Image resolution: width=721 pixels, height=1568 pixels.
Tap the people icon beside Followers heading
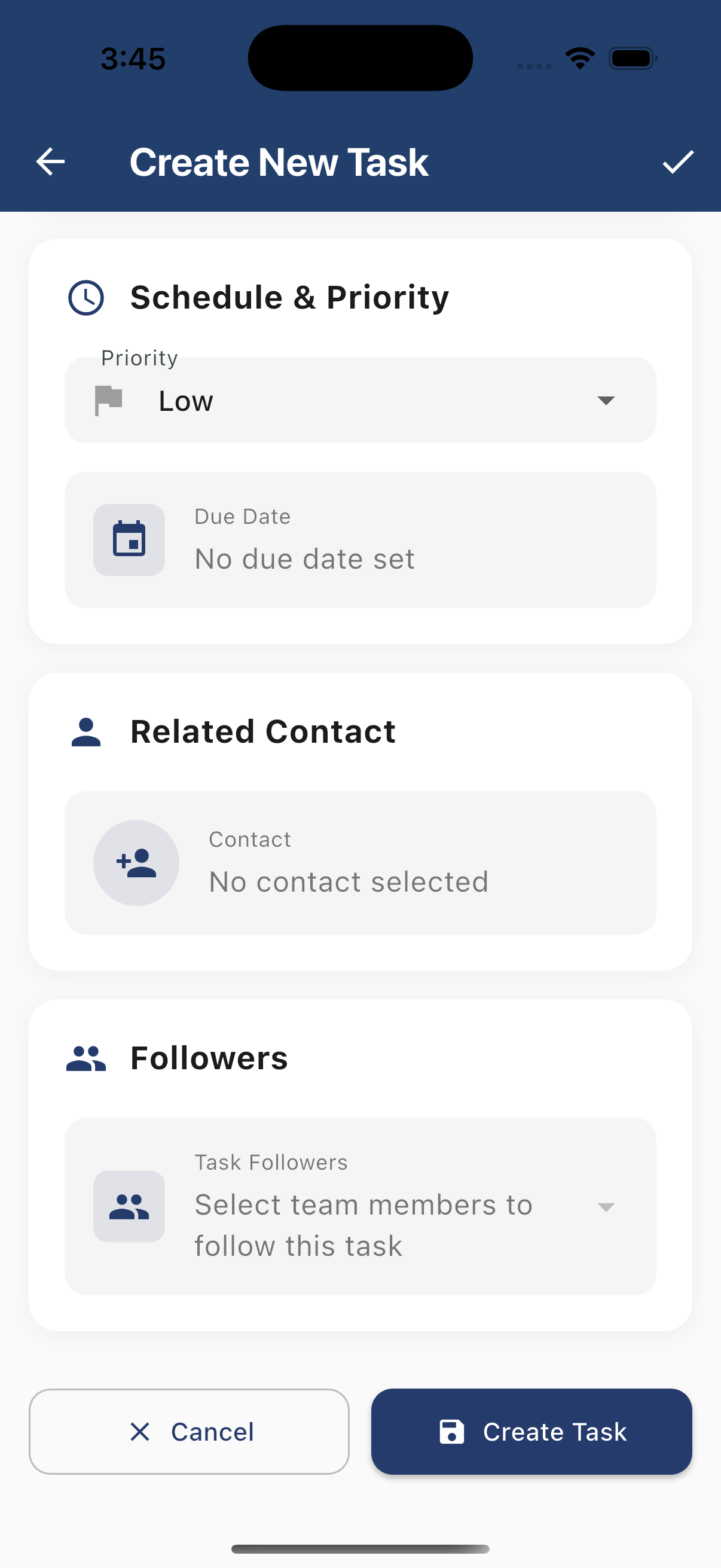[x=85, y=1058]
